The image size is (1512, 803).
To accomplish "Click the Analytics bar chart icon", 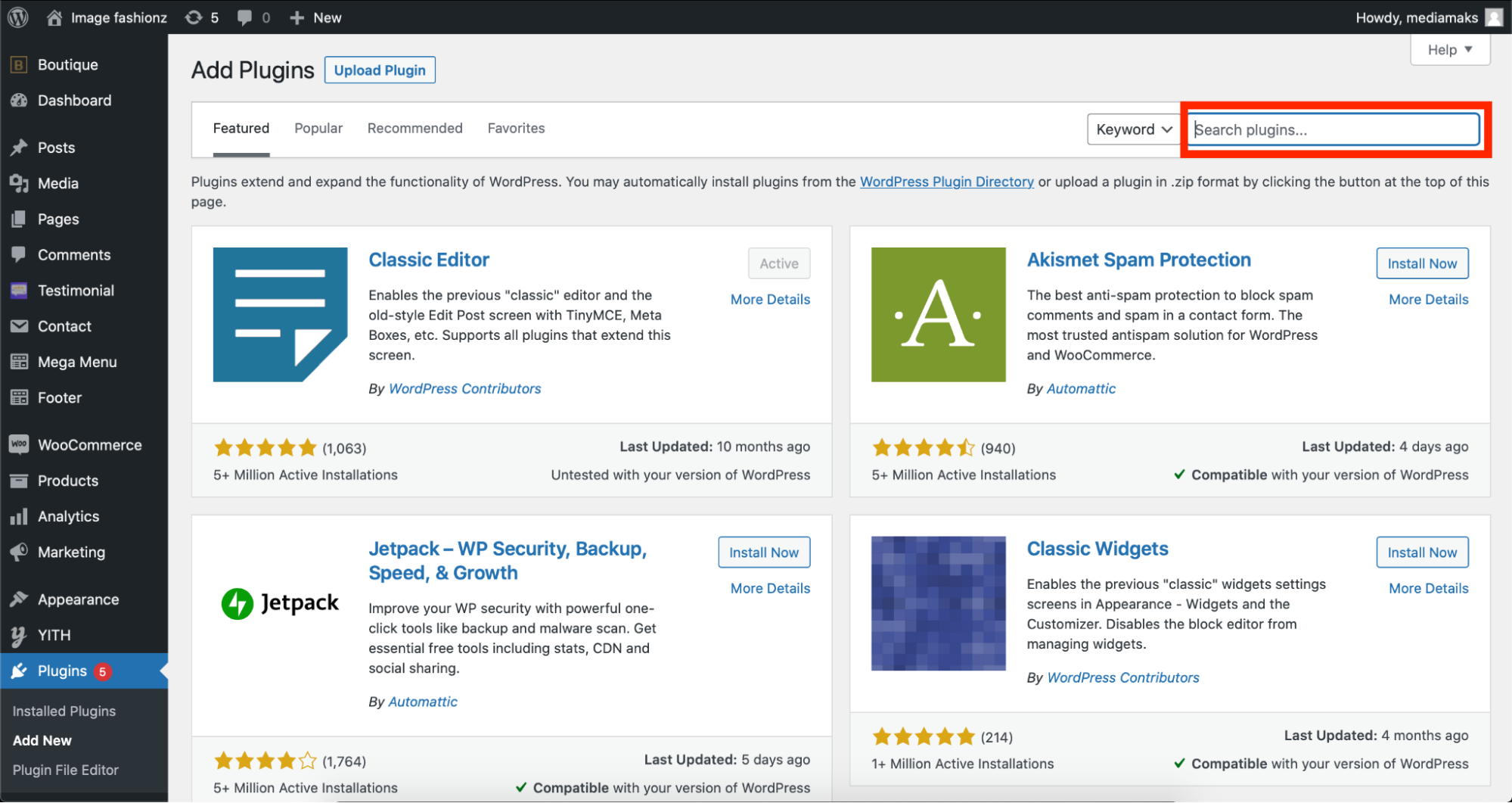I will [19, 517].
